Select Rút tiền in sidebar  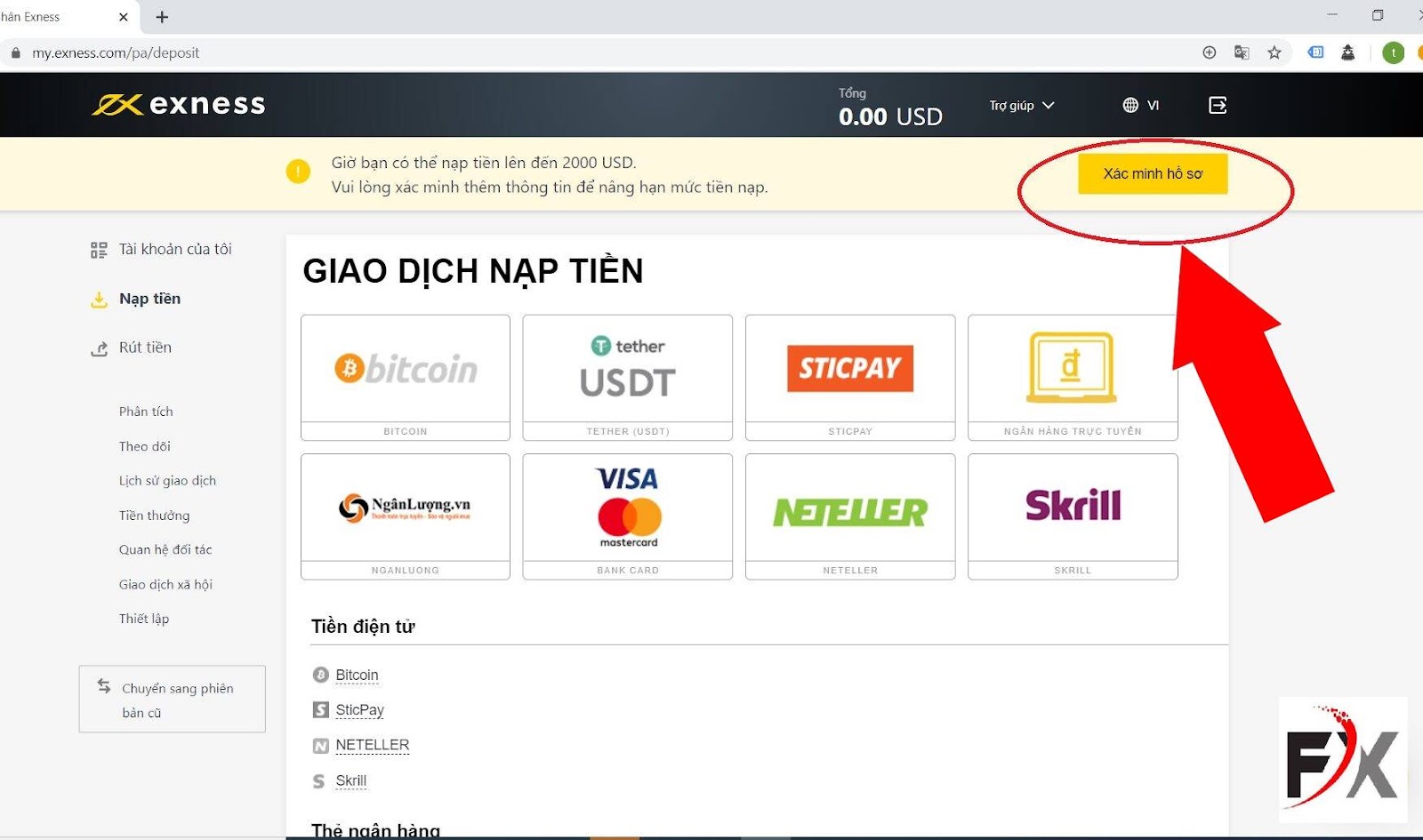(145, 348)
